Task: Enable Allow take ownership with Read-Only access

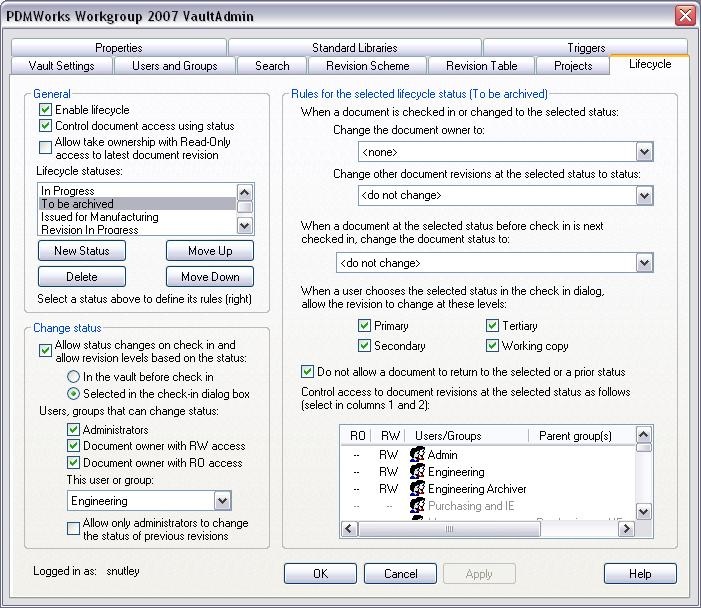Action: (x=45, y=148)
